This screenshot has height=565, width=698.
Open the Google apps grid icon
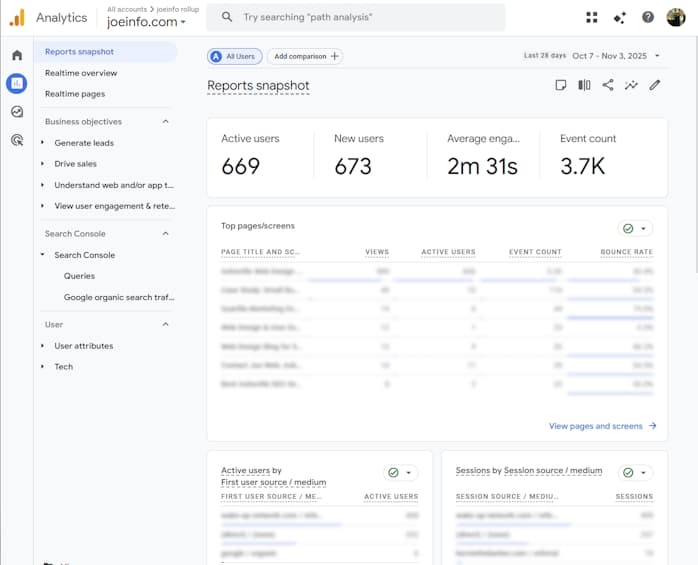coord(592,17)
